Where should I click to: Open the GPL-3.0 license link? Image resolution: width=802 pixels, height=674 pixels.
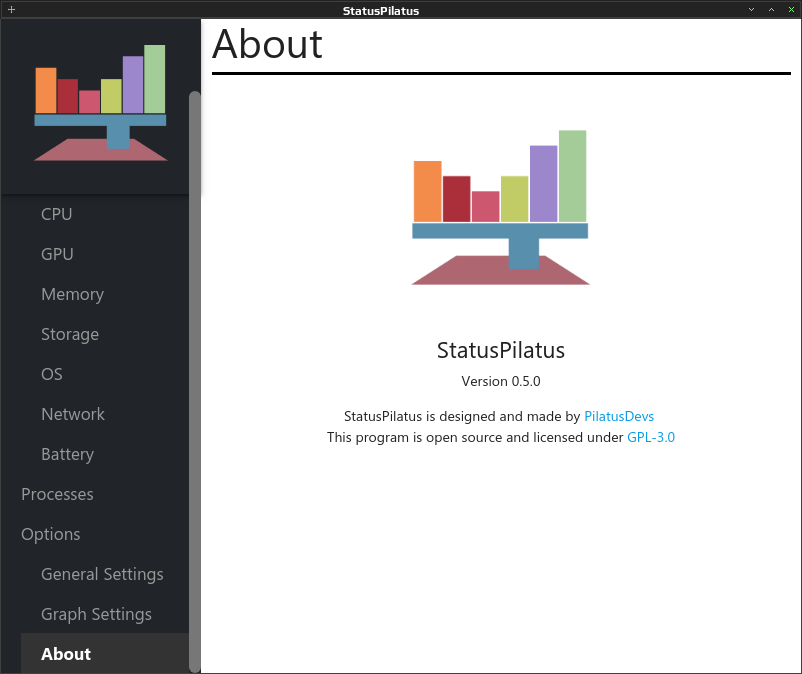(651, 437)
